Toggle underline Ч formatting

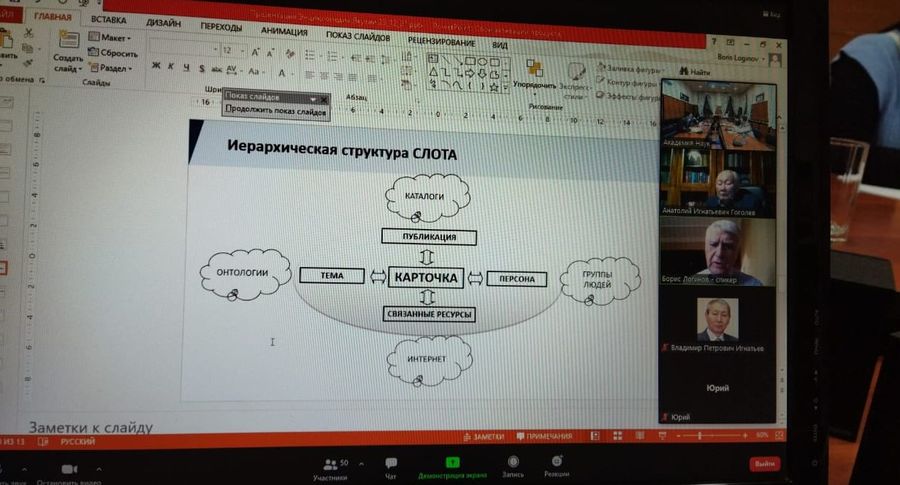point(186,68)
